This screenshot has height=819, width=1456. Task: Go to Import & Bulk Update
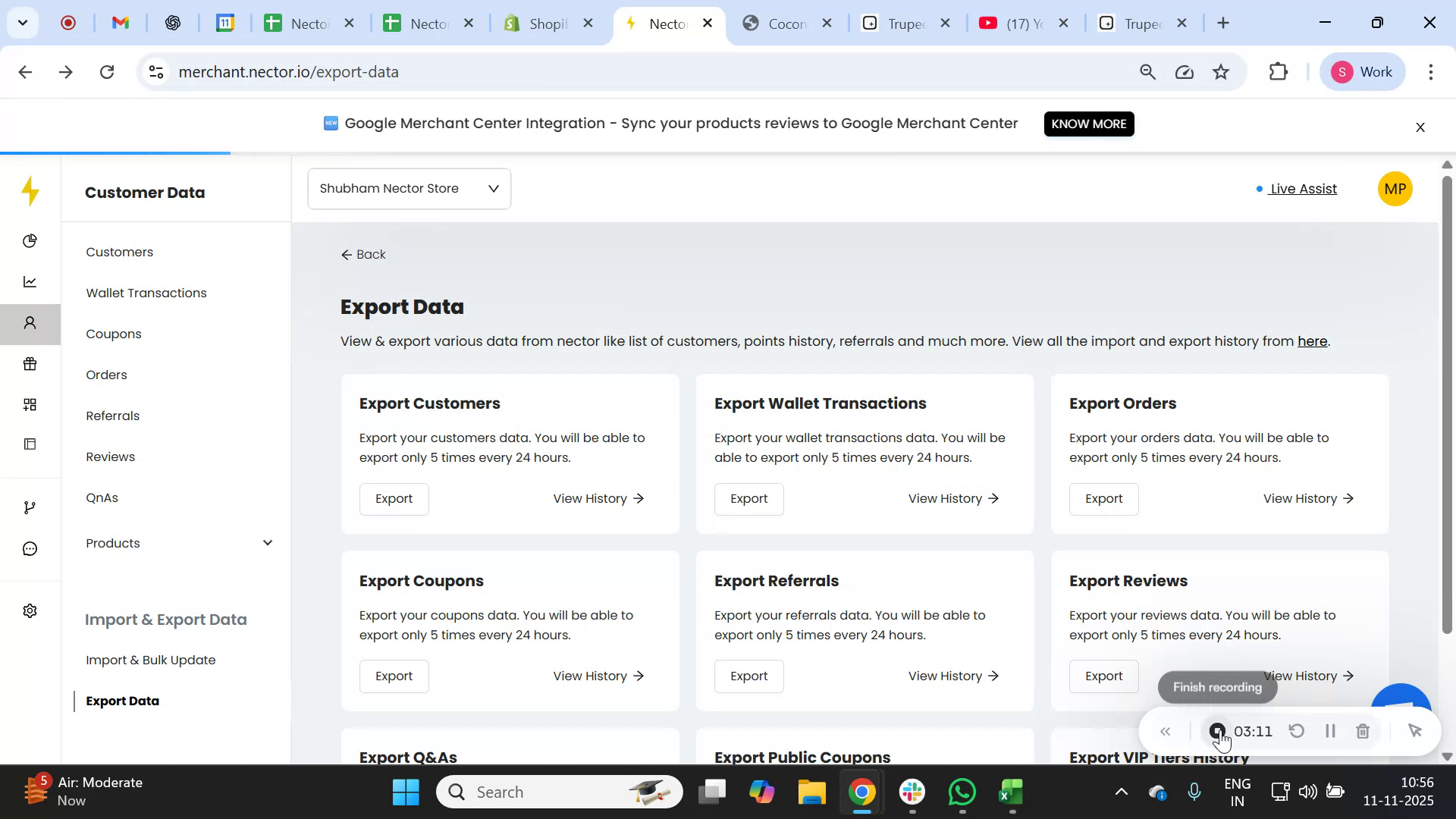click(x=151, y=661)
